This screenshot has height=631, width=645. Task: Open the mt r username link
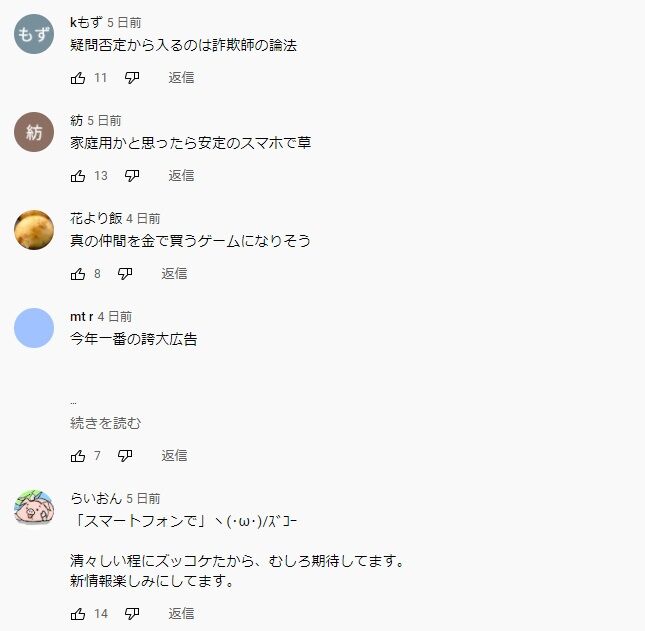point(81,317)
